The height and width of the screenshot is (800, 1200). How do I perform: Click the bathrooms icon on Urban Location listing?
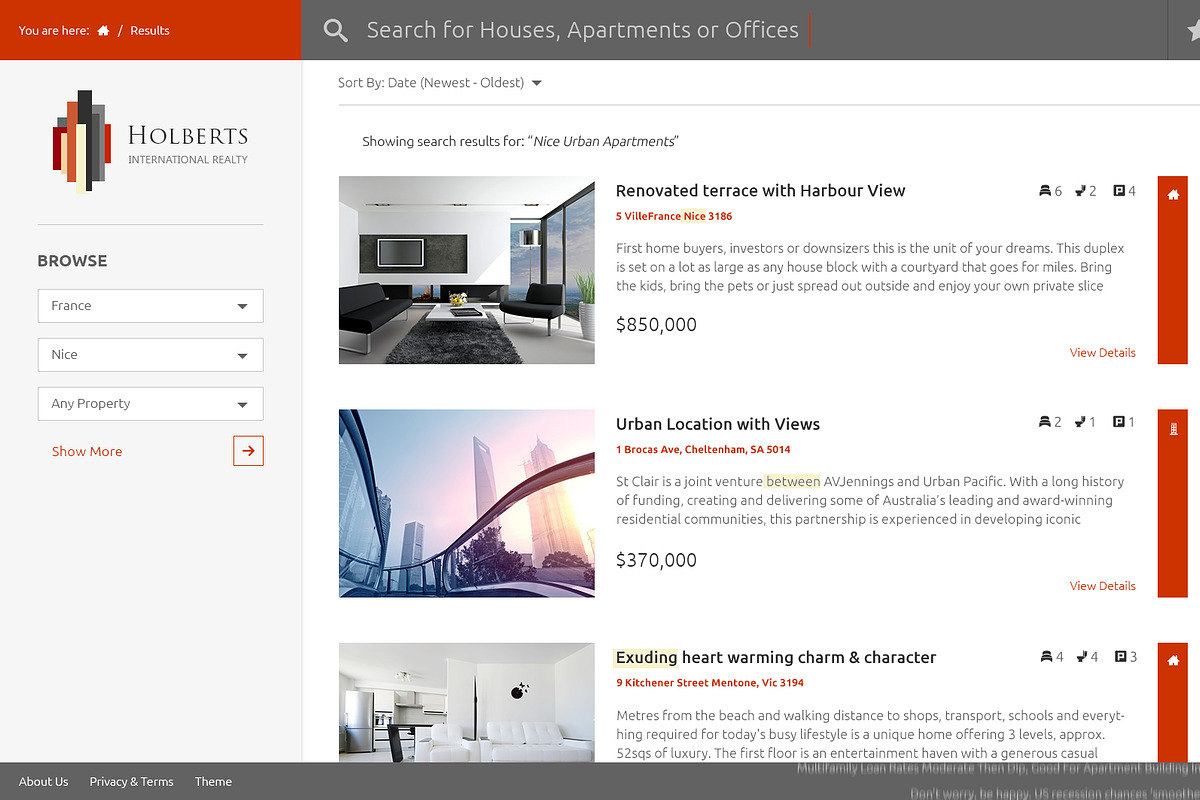click(1081, 422)
